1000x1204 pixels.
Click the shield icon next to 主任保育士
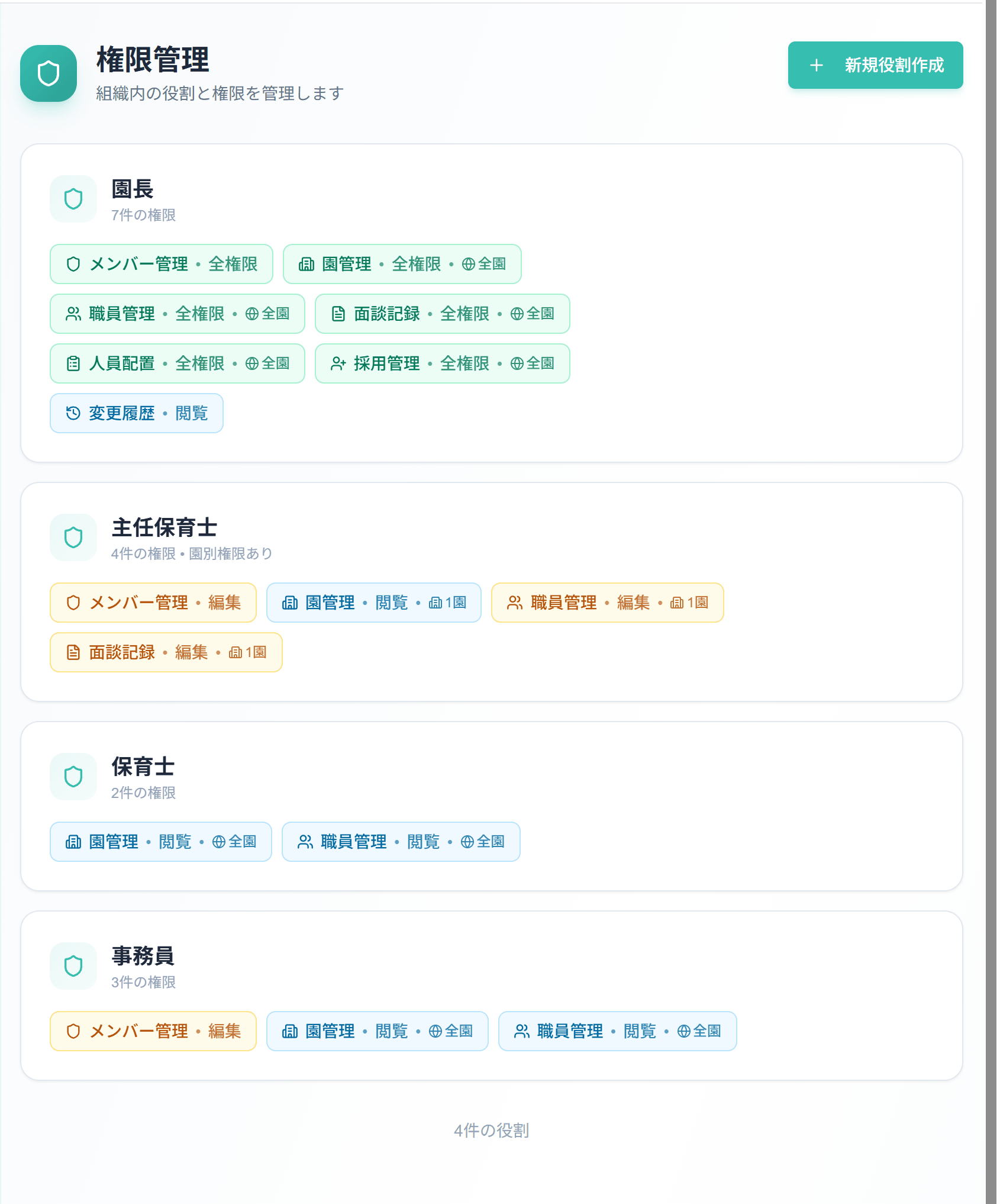[73, 537]
